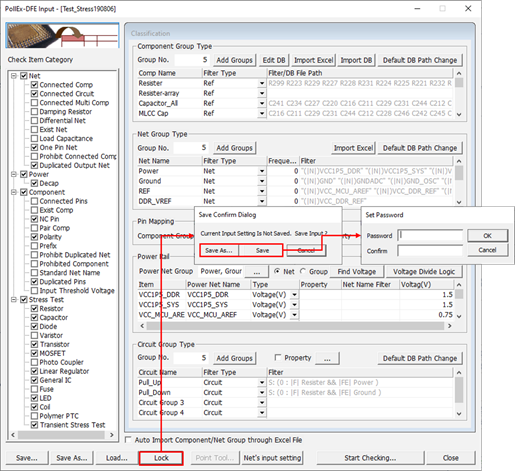Open Filter Type dropdown for Pull_Up circuit

(x=262, y=383)
